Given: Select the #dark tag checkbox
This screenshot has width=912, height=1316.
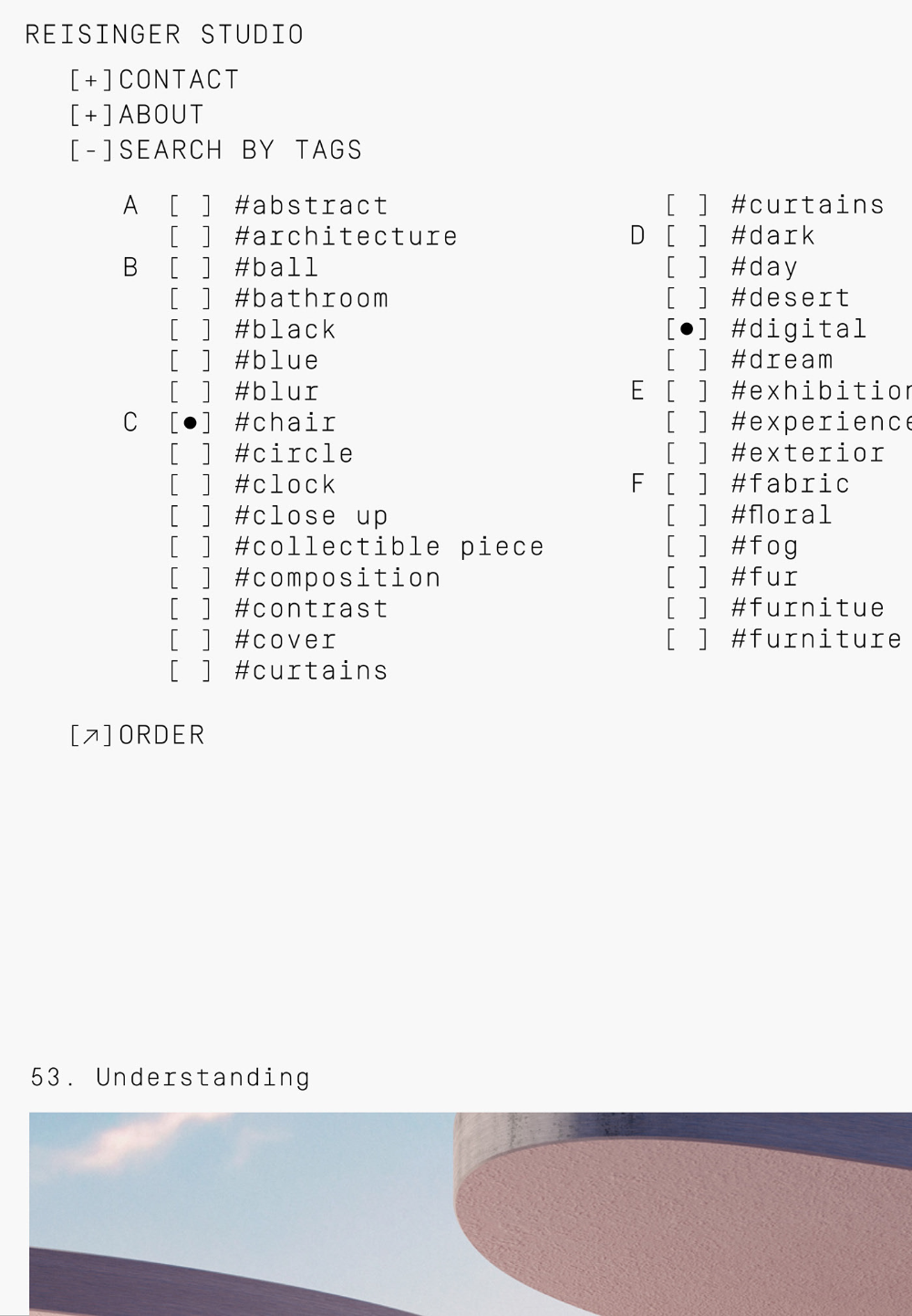Looking at the screenshot, I should coord(687,236).
